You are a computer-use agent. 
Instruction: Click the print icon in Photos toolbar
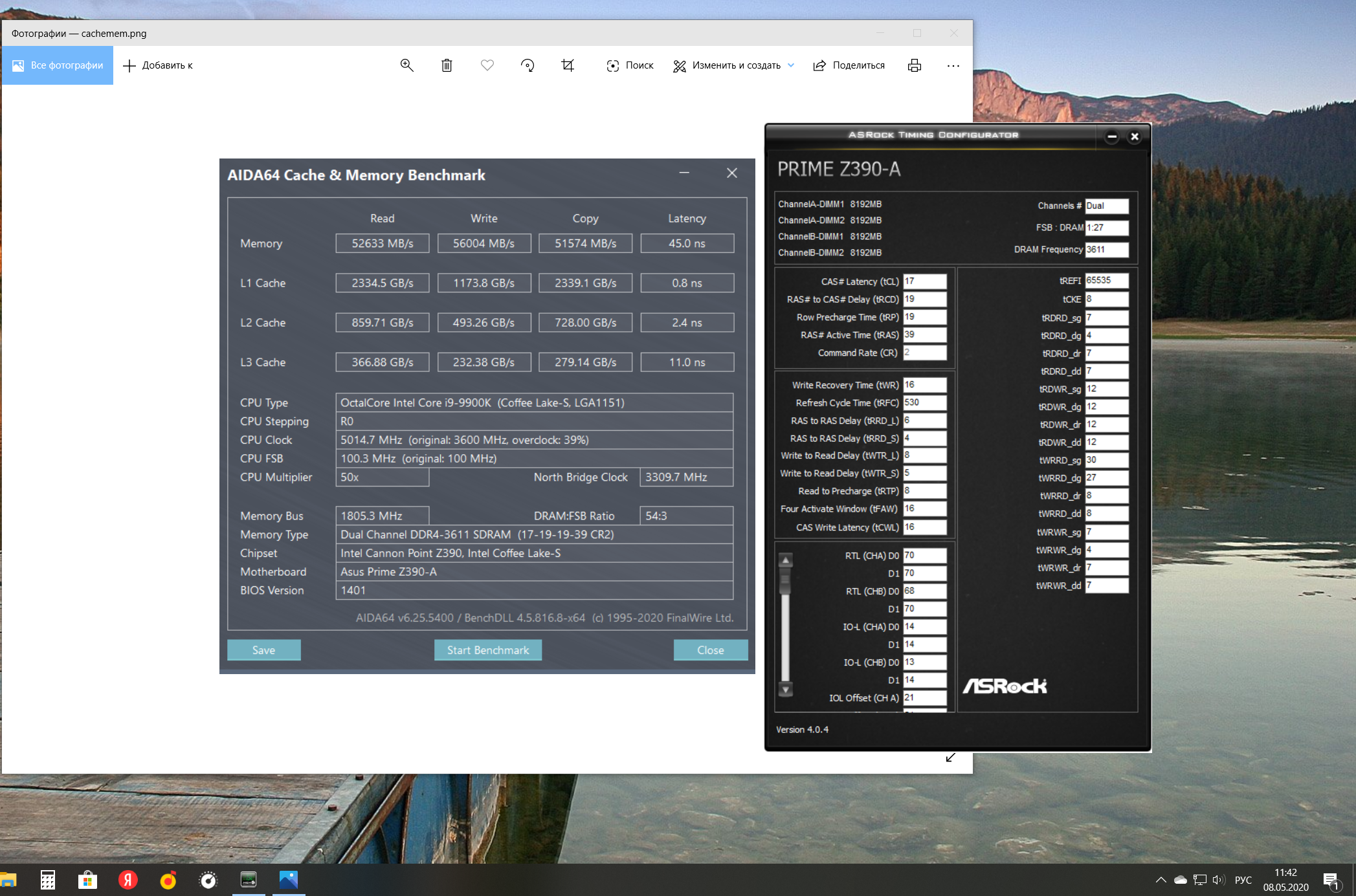[914, 65]
